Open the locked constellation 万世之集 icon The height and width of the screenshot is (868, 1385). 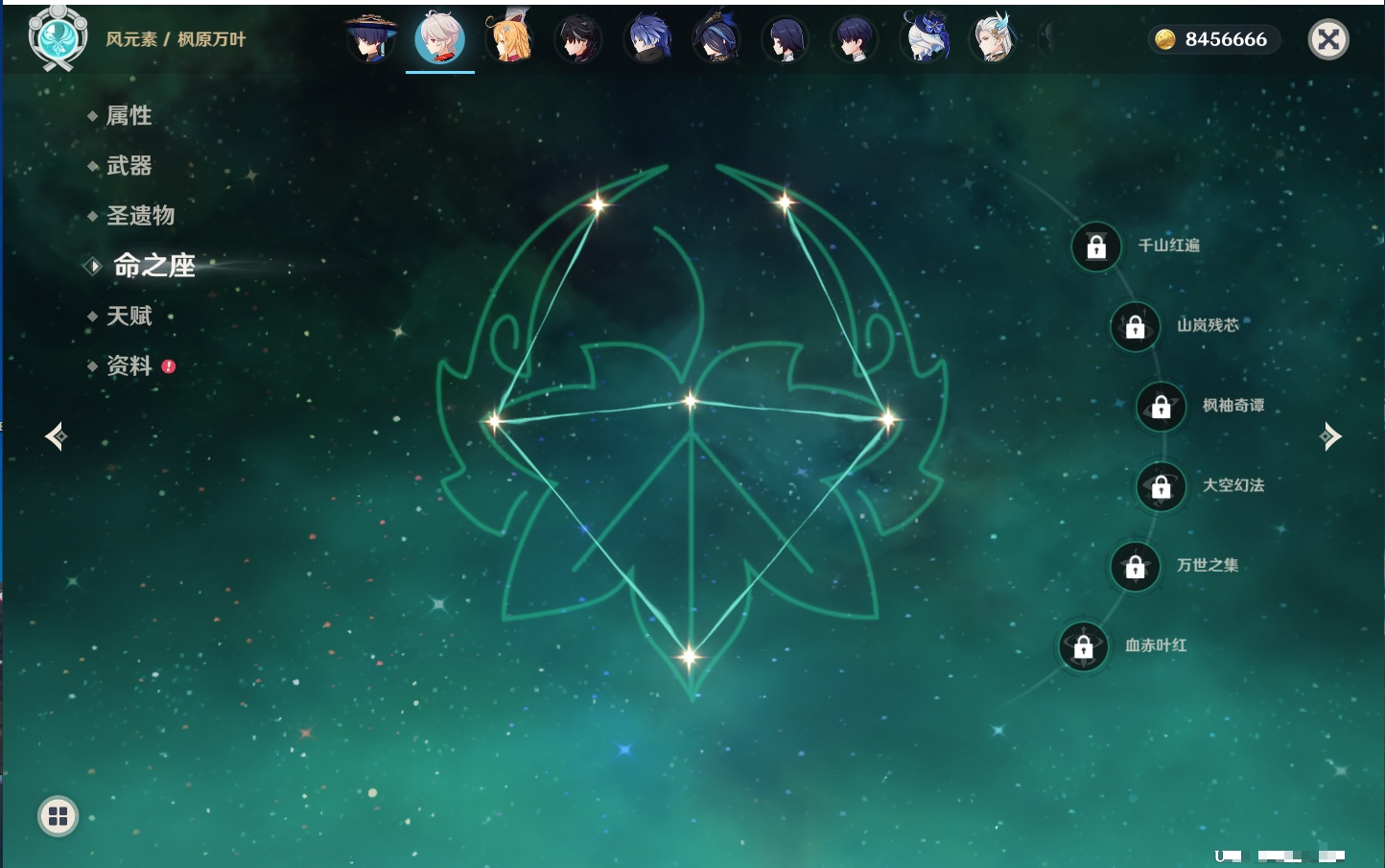pyautogui.click(x=1136, y=566)
